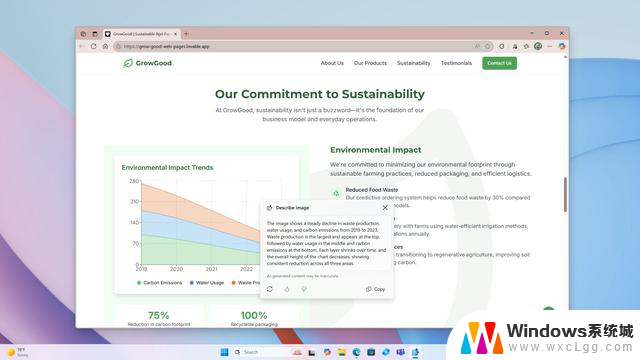Open the Windows Start menu
Viewport: 640px width, 360px height.
pos(224,352)
